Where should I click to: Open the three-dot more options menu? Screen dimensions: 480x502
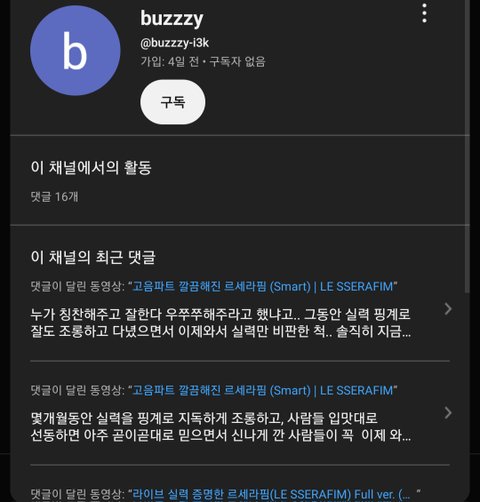pyautogui.click(x=424, y=13)
